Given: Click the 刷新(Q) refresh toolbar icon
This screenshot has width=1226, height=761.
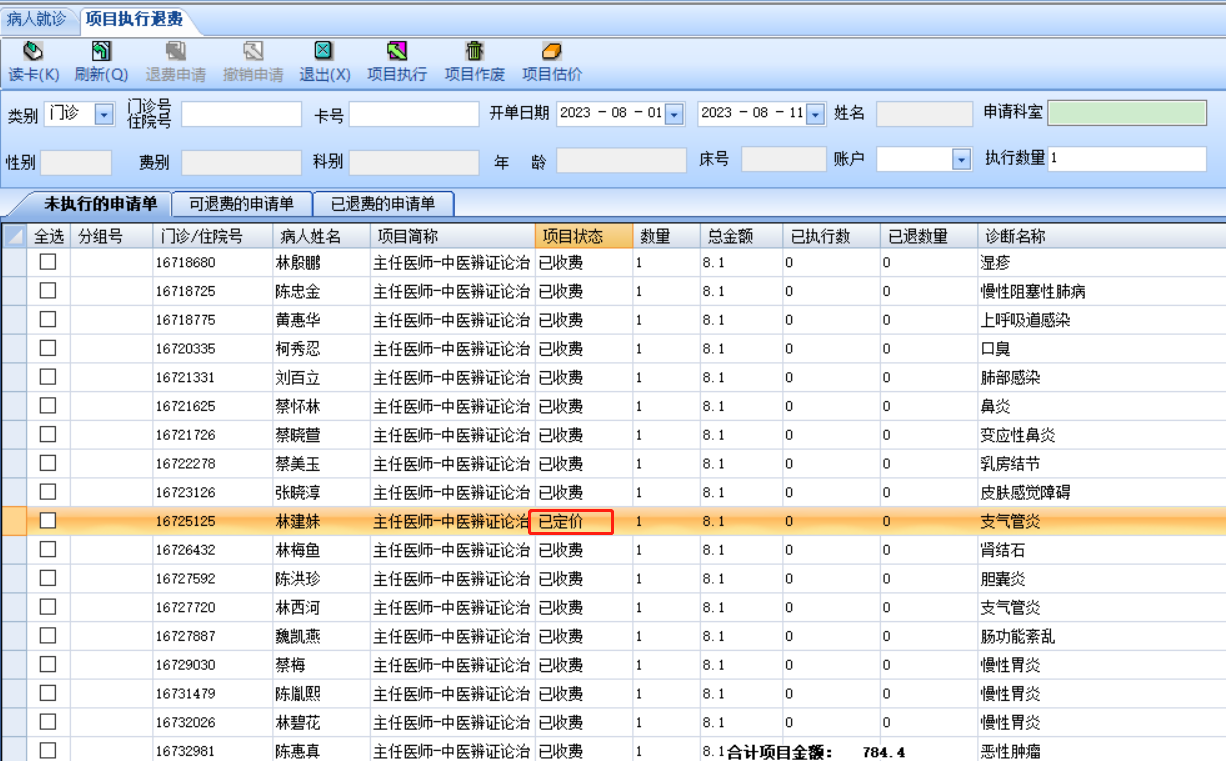Looking at the screenshot, I should pos(101,51).
